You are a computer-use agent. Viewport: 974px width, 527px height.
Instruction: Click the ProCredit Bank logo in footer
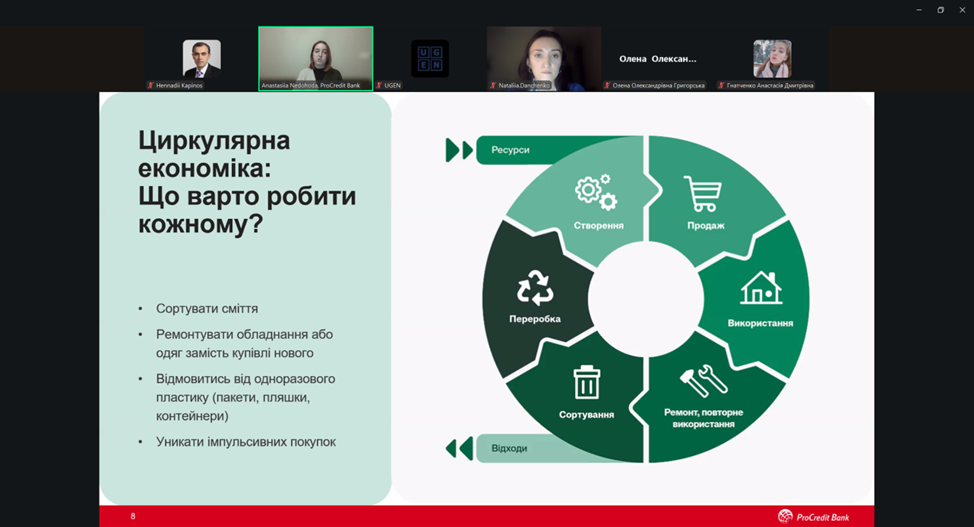pyautogui.click(x=813, y=516)
